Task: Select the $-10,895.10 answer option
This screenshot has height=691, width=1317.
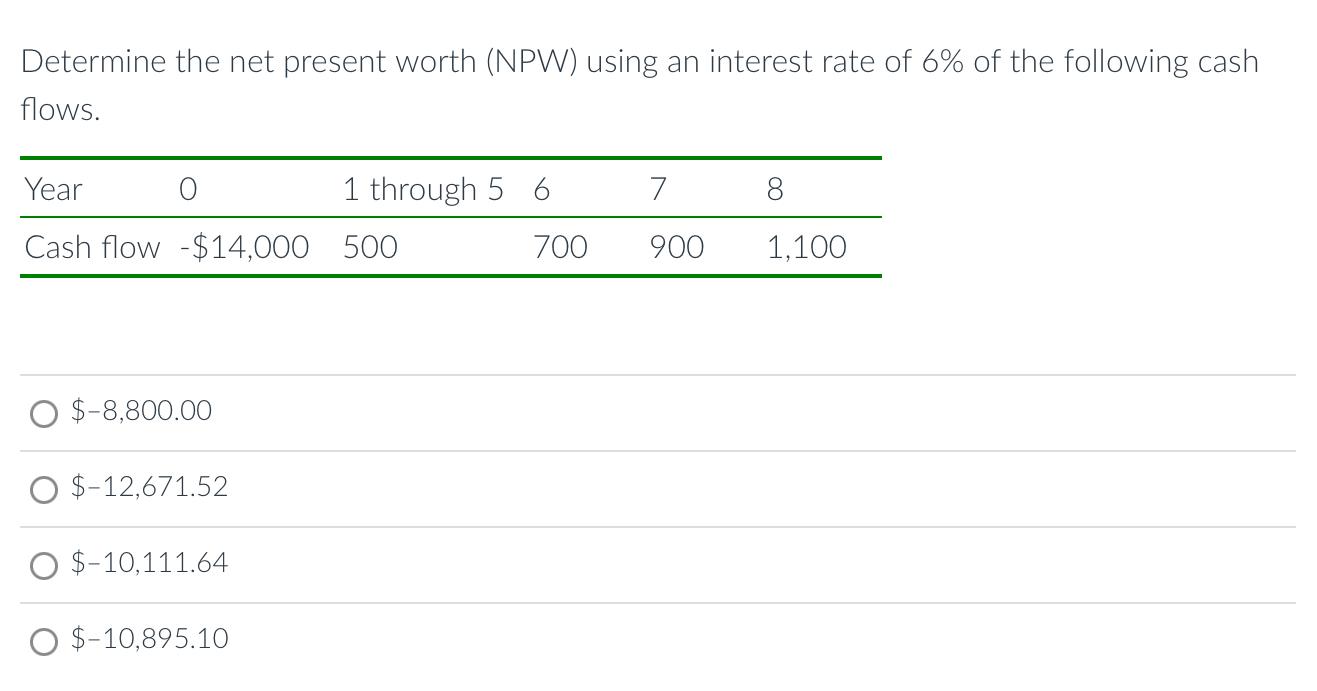Action: 44,642
